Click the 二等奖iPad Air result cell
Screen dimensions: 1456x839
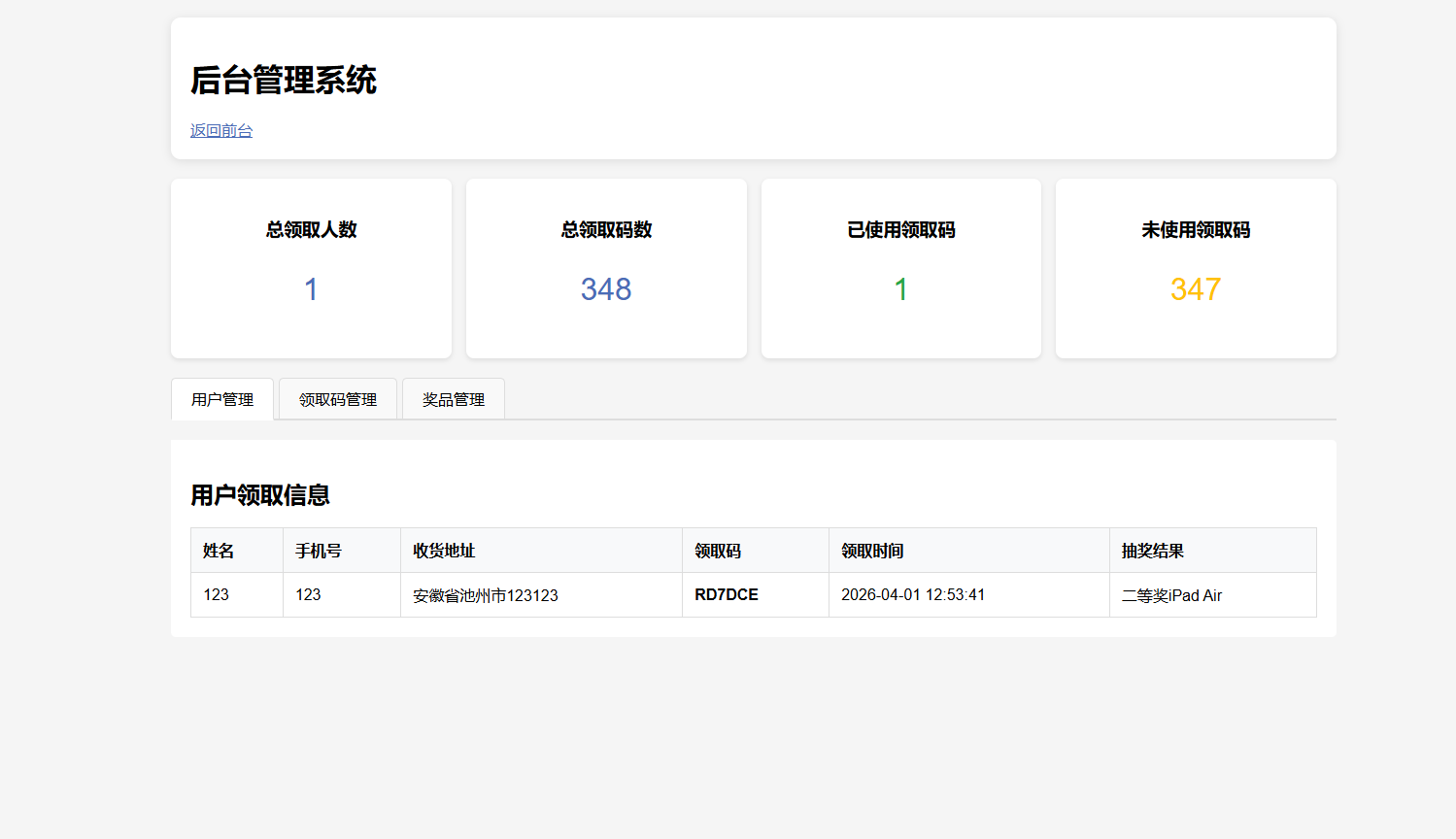pyautogui.click(x=1171, y=595)
